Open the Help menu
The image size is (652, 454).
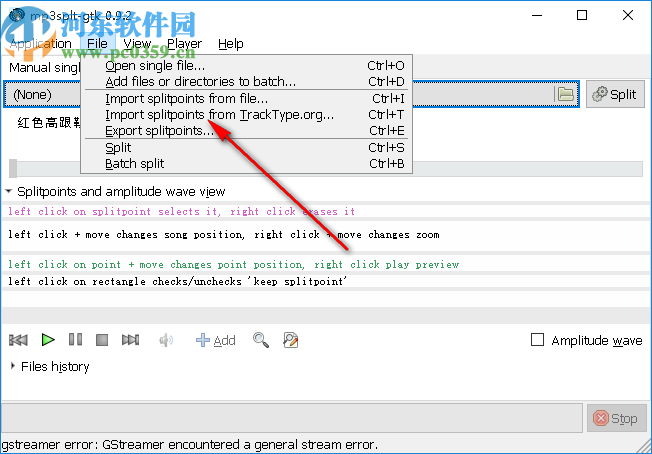(231, 44)
